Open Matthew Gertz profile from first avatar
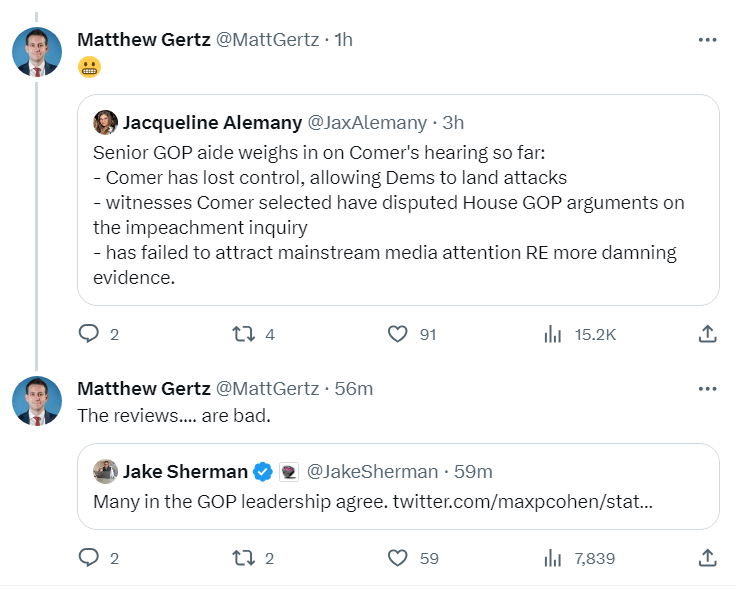 pyautogui.click(x=37, y=51)
